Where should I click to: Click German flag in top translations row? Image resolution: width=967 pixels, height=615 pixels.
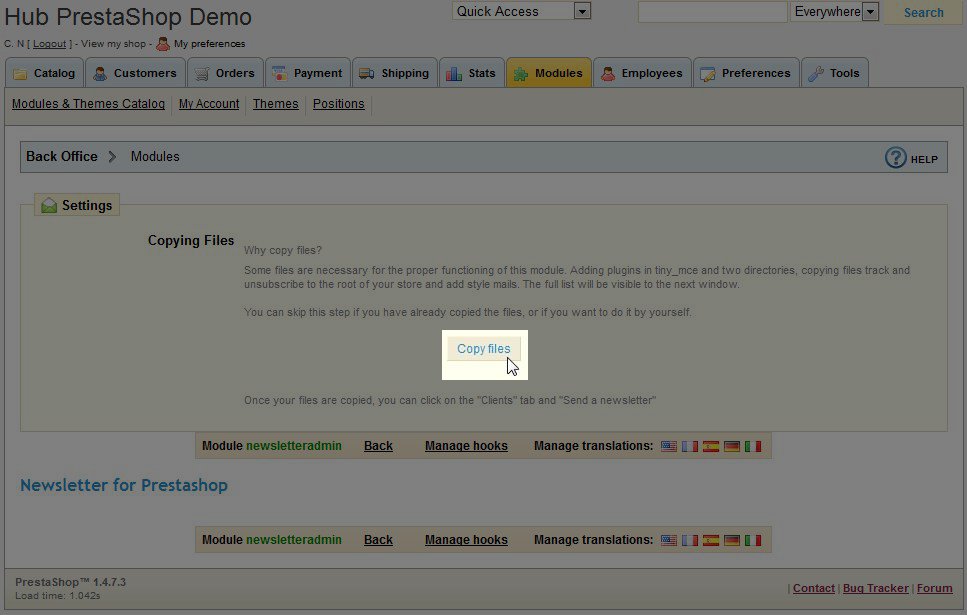pyautogui.click(x=732, y=446)
